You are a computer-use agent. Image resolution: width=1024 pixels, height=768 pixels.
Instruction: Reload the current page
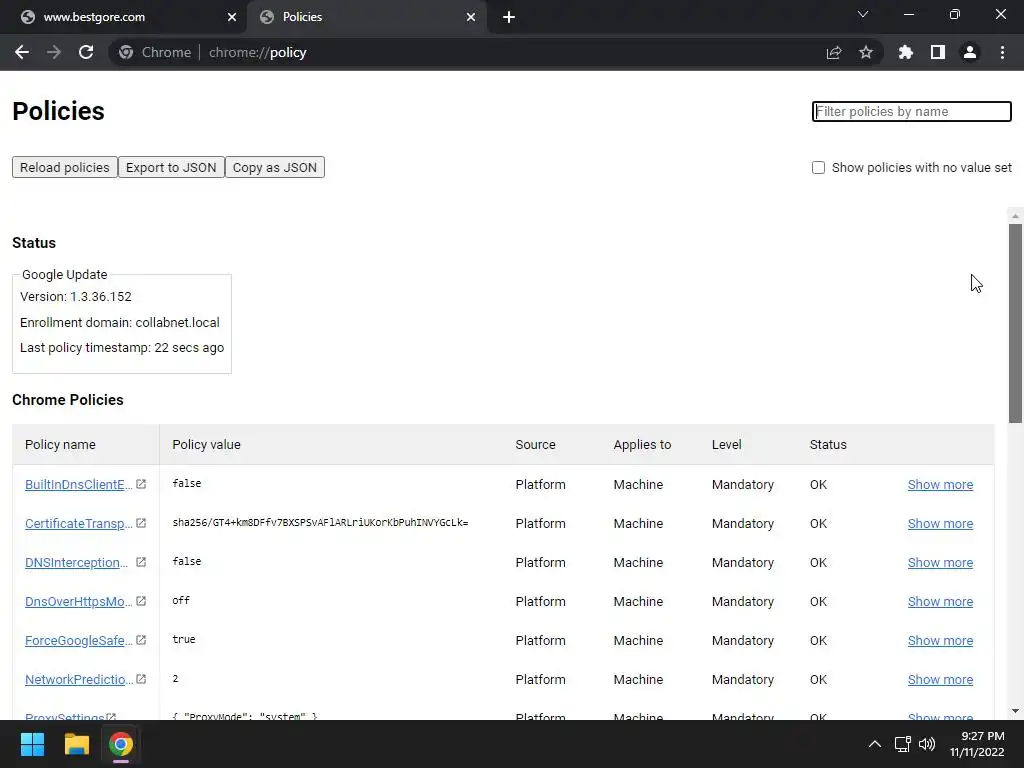86,52
